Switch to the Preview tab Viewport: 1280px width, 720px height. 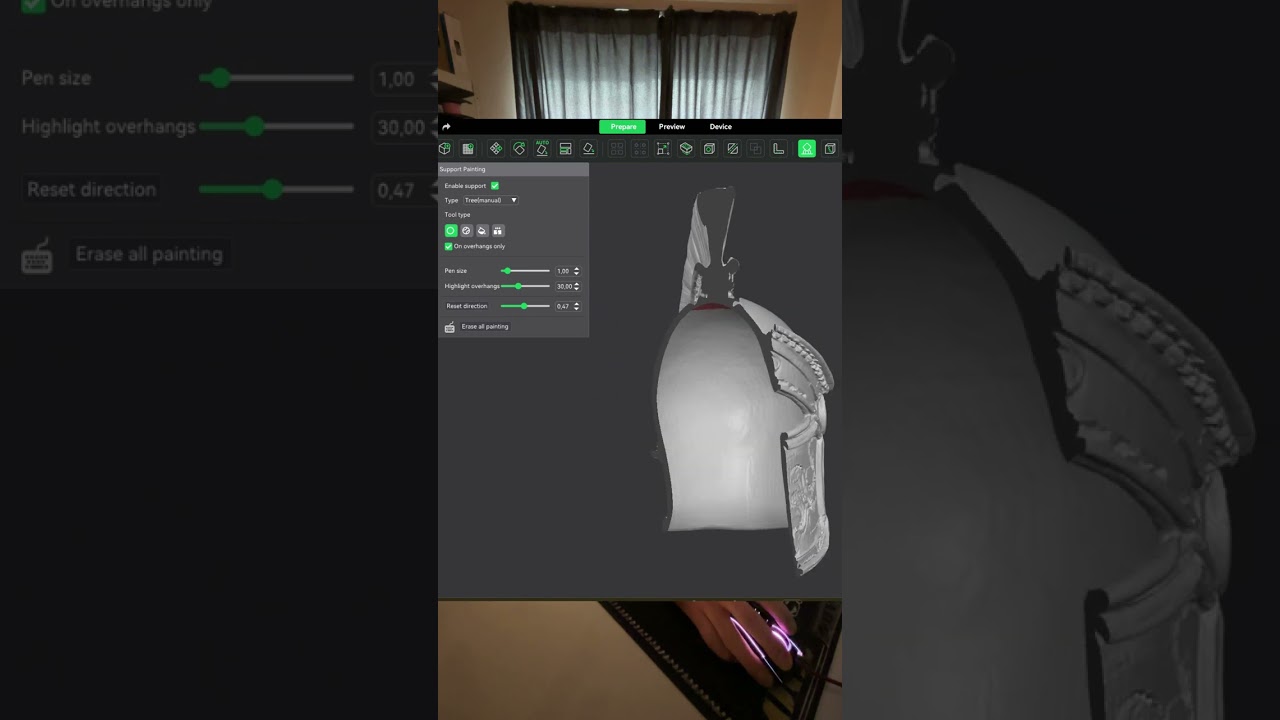672,127
